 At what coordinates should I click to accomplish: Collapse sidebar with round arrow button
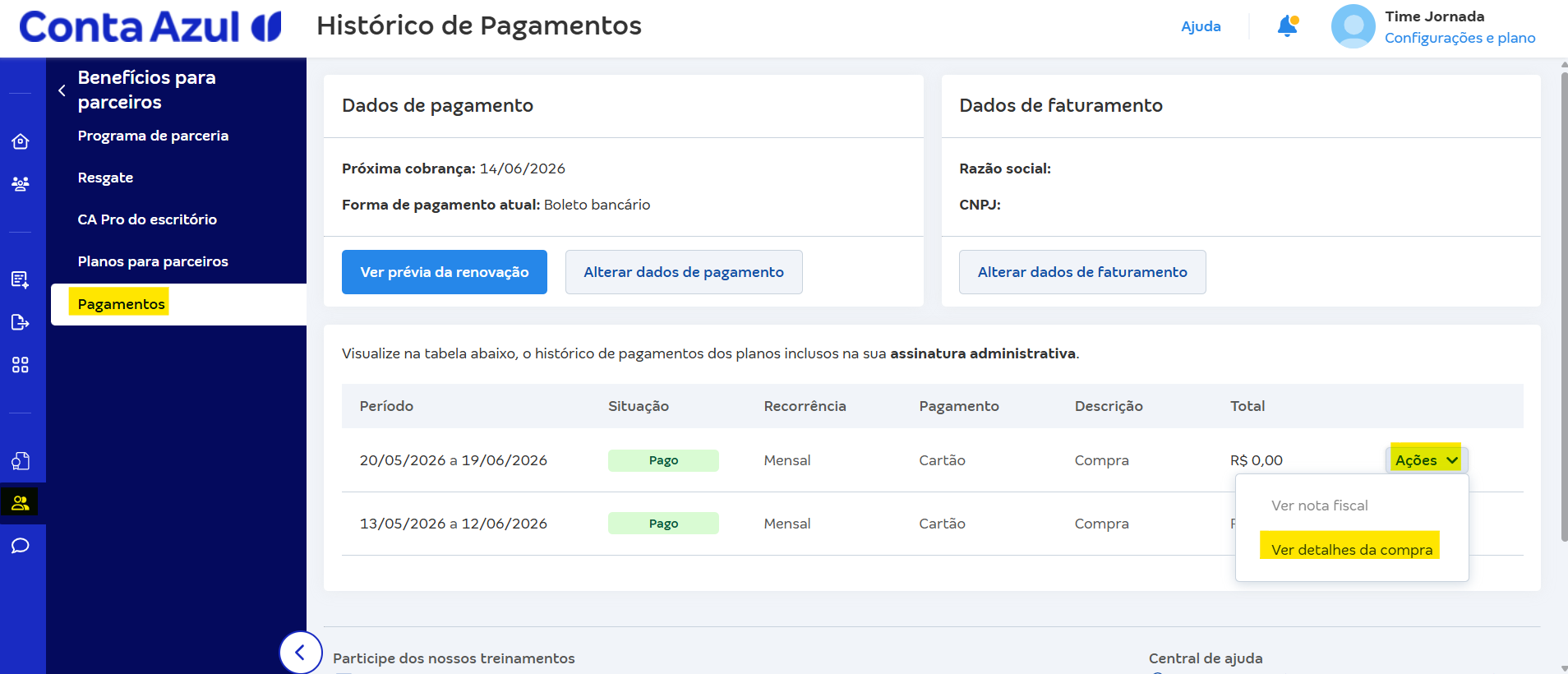(300, 653)
